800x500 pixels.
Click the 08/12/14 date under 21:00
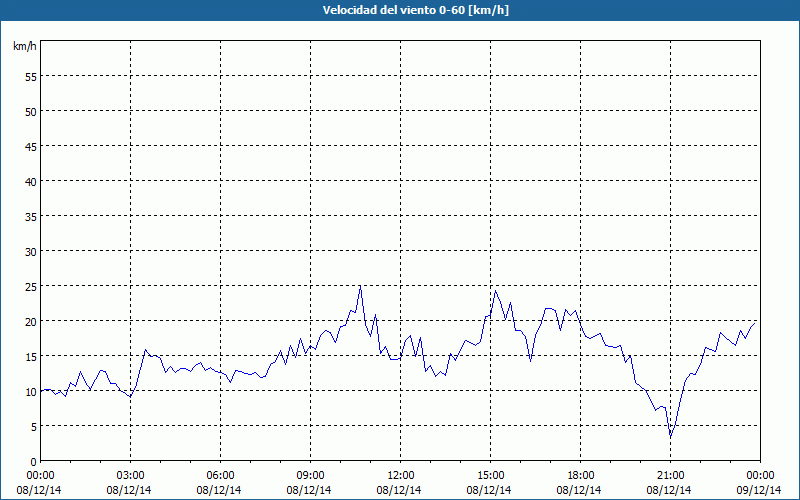pyautogui.click(x=669, y=490)
